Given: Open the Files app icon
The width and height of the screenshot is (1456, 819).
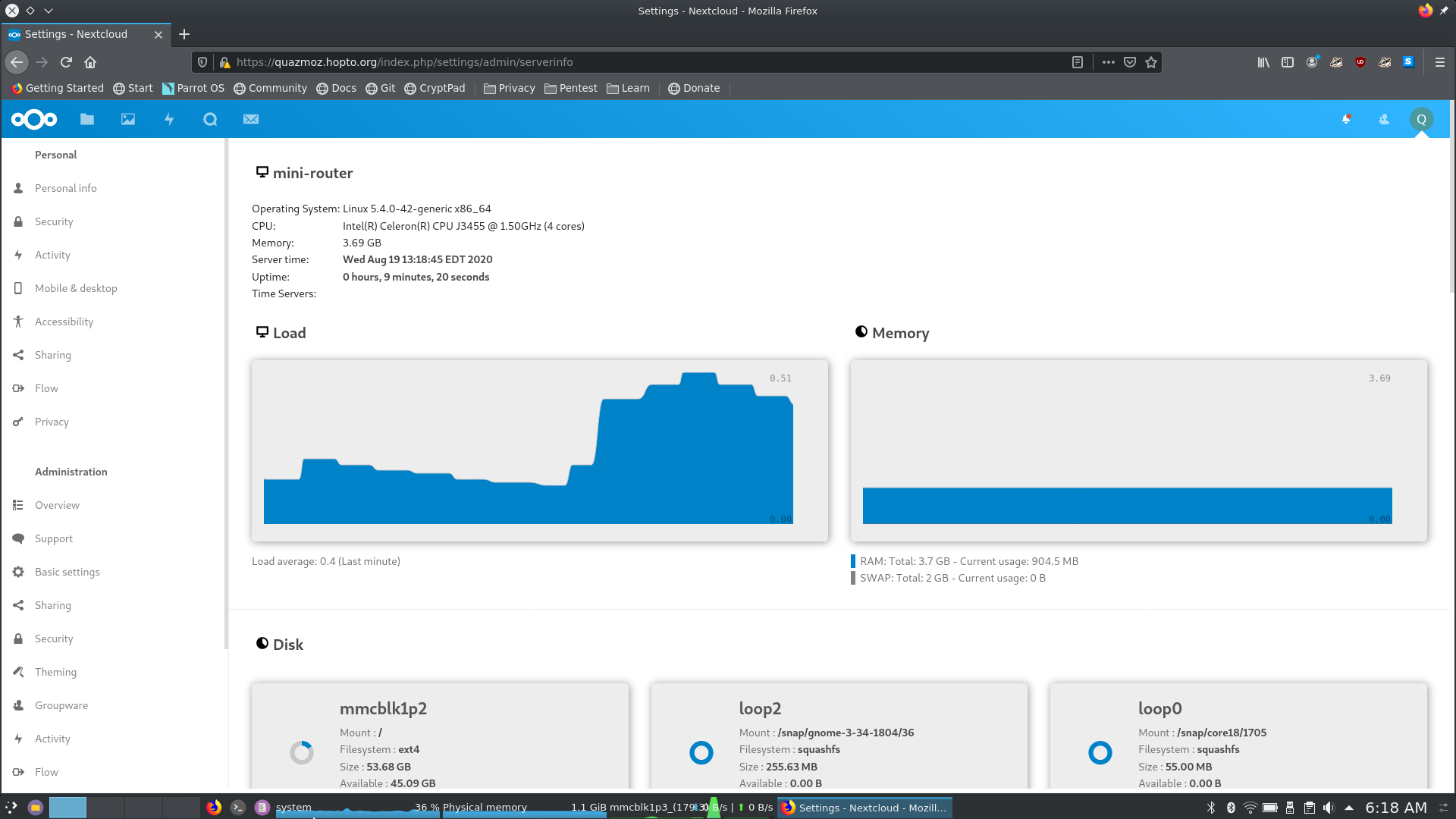Looking at the screenshot, I should (87, 119).
